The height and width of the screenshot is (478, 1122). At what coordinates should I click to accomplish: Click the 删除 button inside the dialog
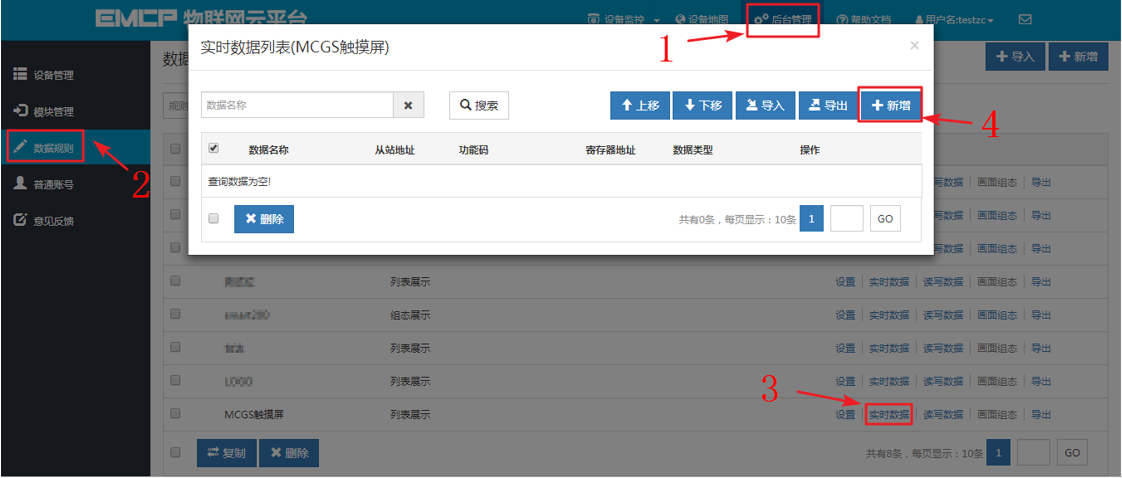[x=264, y=219]
